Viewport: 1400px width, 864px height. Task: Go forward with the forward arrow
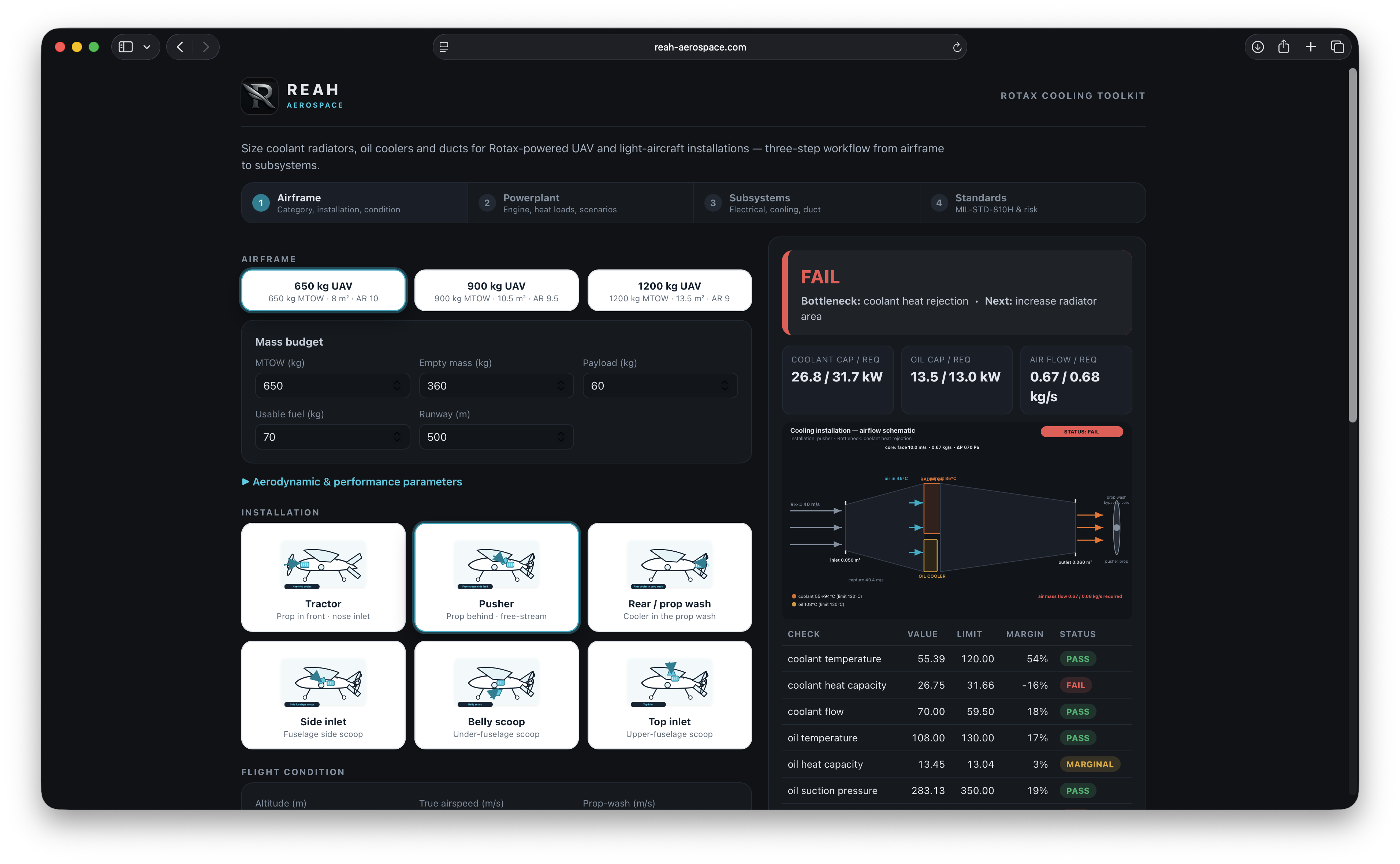click(x=206, y=47)
